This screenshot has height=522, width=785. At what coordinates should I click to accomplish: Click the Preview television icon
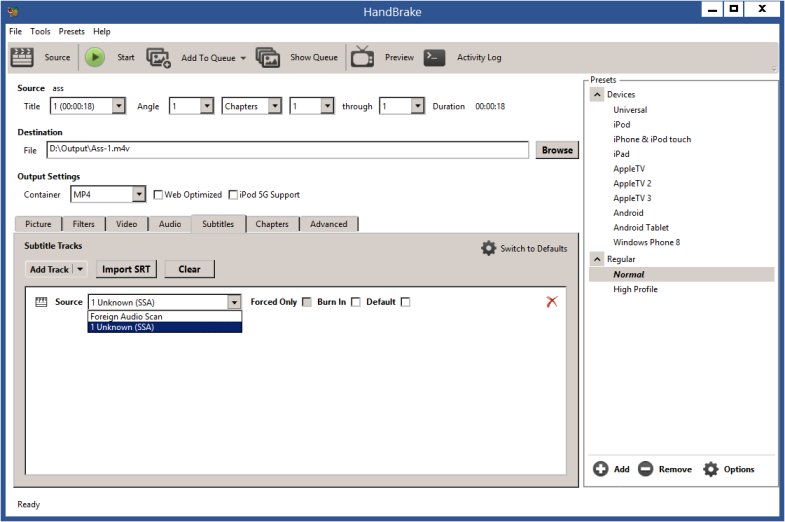point(362,57)
